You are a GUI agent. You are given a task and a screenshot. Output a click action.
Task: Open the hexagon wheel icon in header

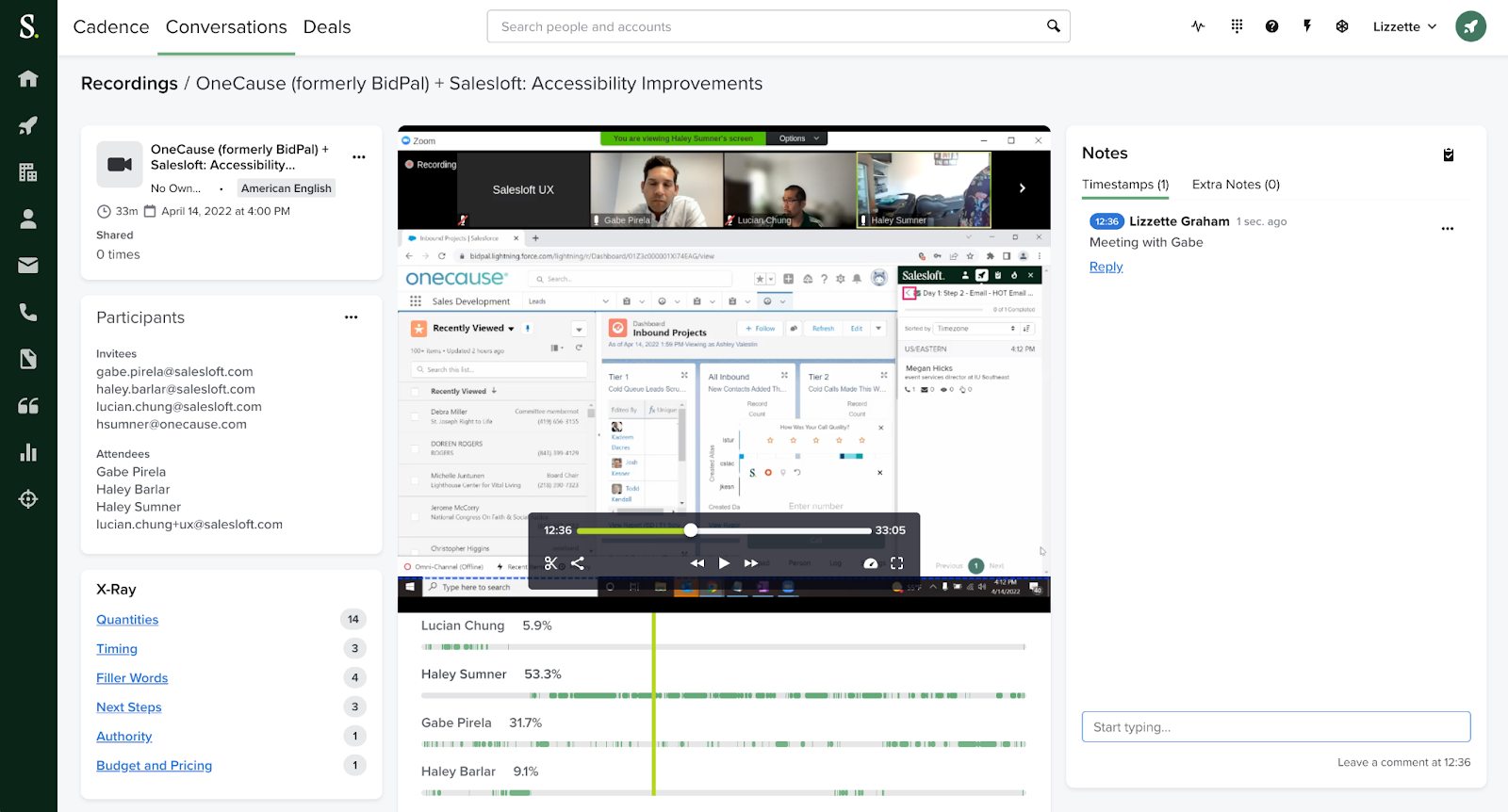pyautogui.click(x=1342, y=26)
